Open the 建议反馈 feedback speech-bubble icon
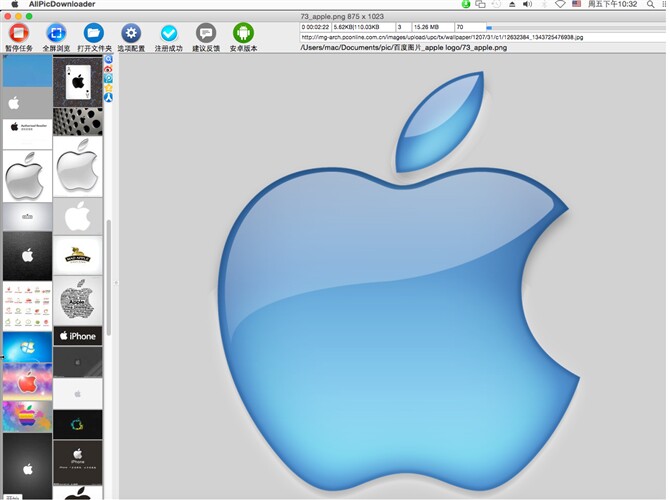The image size is (670, 500). [x=206, y=33]
